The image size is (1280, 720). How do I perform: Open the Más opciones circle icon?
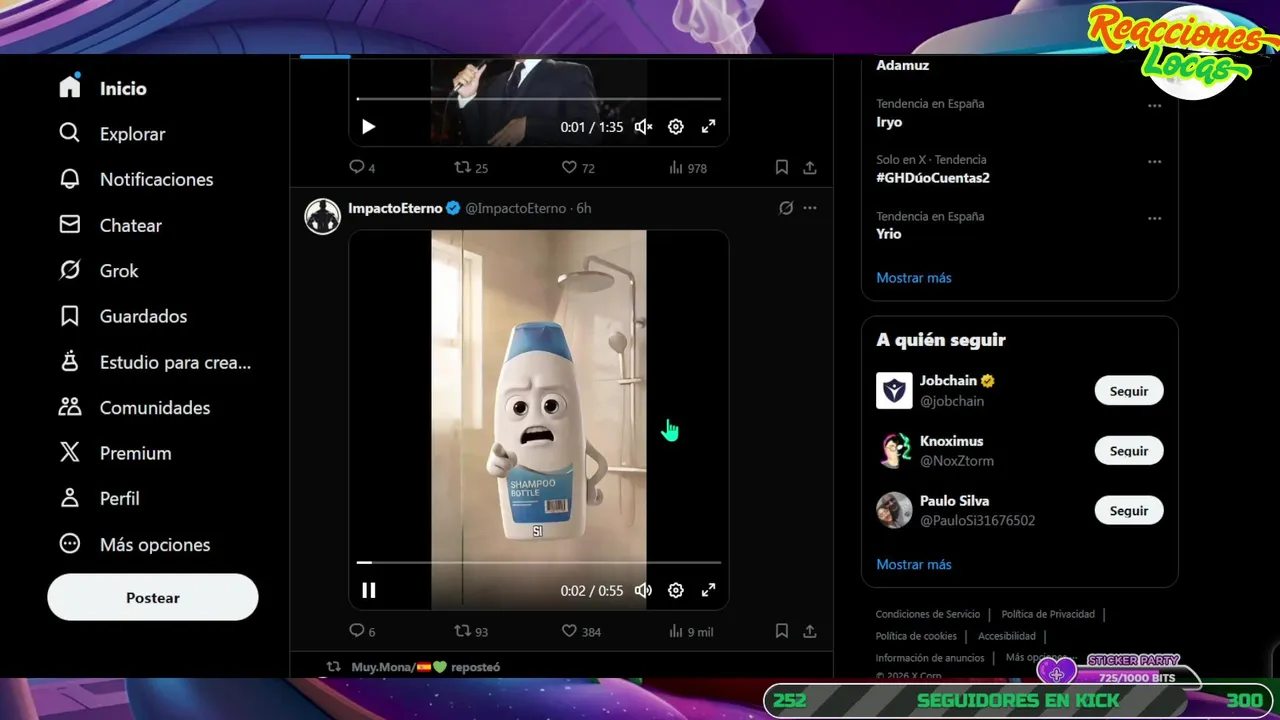69,544
